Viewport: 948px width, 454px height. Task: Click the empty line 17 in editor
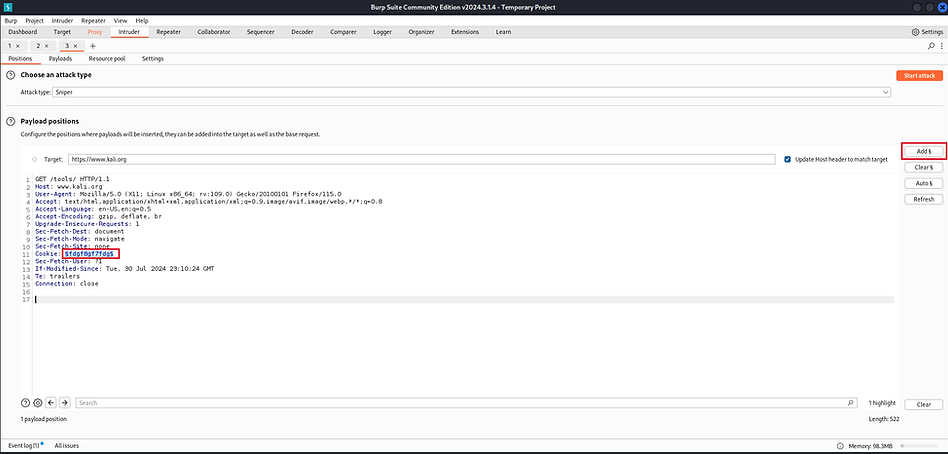click(464, 299)
